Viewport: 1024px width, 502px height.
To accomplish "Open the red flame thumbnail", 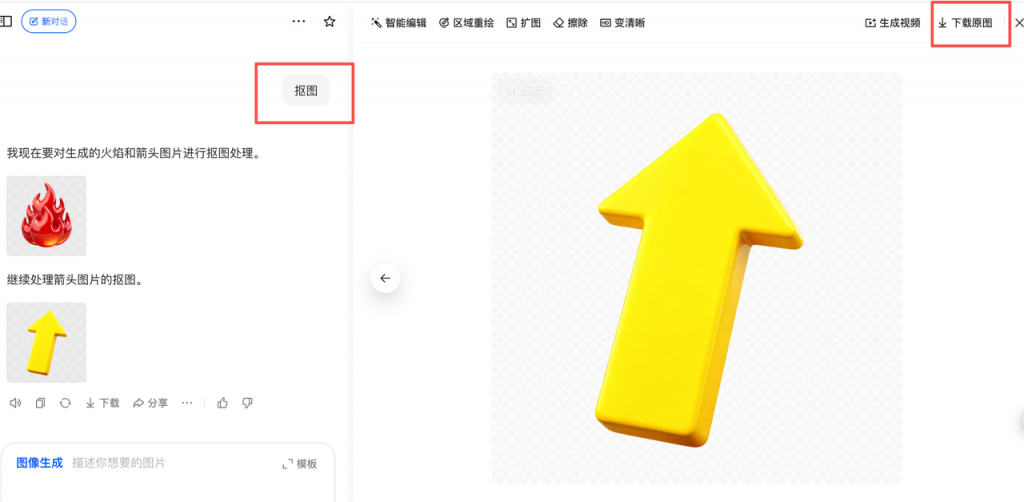I will pyautogui.click(x=46, y=215).
